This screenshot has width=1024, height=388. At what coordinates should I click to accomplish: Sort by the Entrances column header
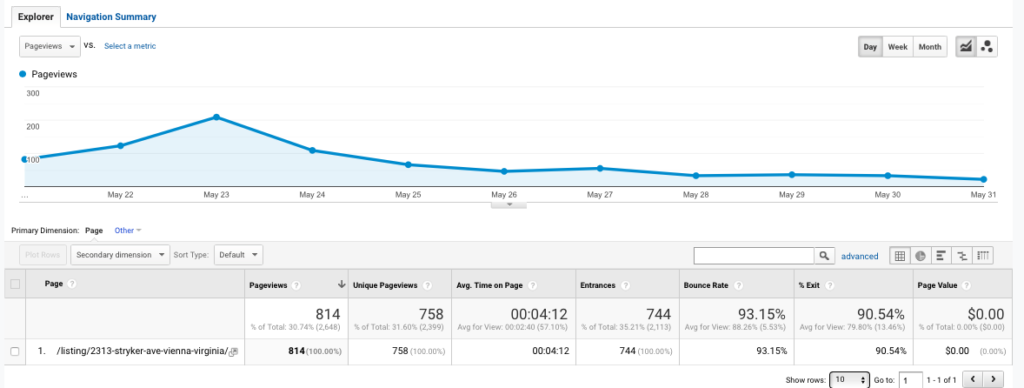(598, 285)
